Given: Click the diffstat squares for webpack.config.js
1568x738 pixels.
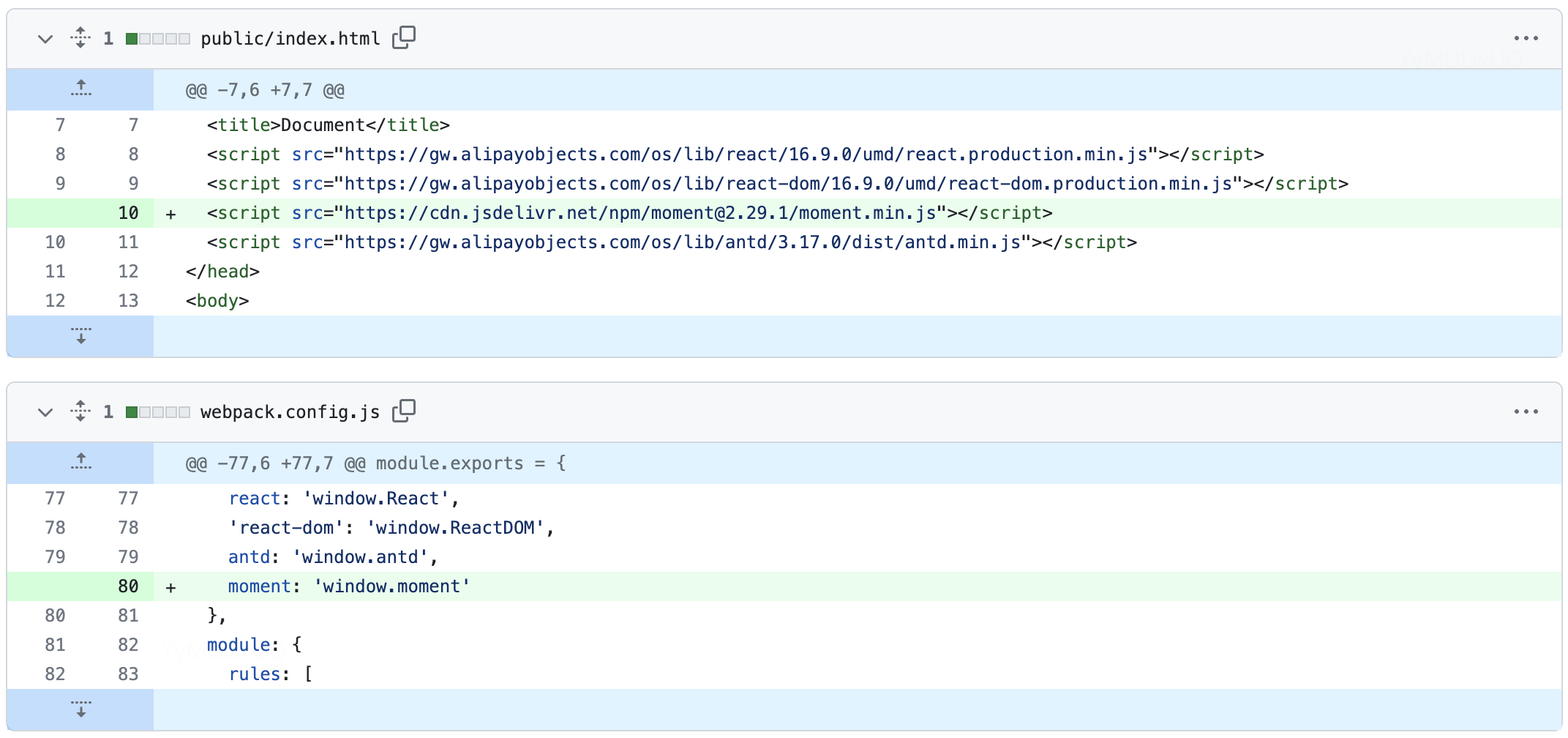Looking at the screenshot, I should 157,412.
